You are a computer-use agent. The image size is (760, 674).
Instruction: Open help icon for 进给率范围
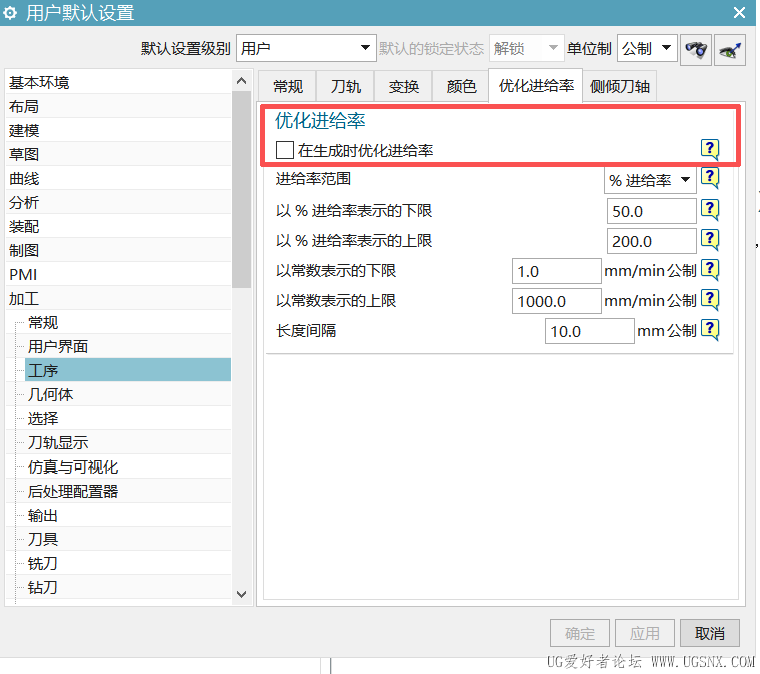point(710,178)
